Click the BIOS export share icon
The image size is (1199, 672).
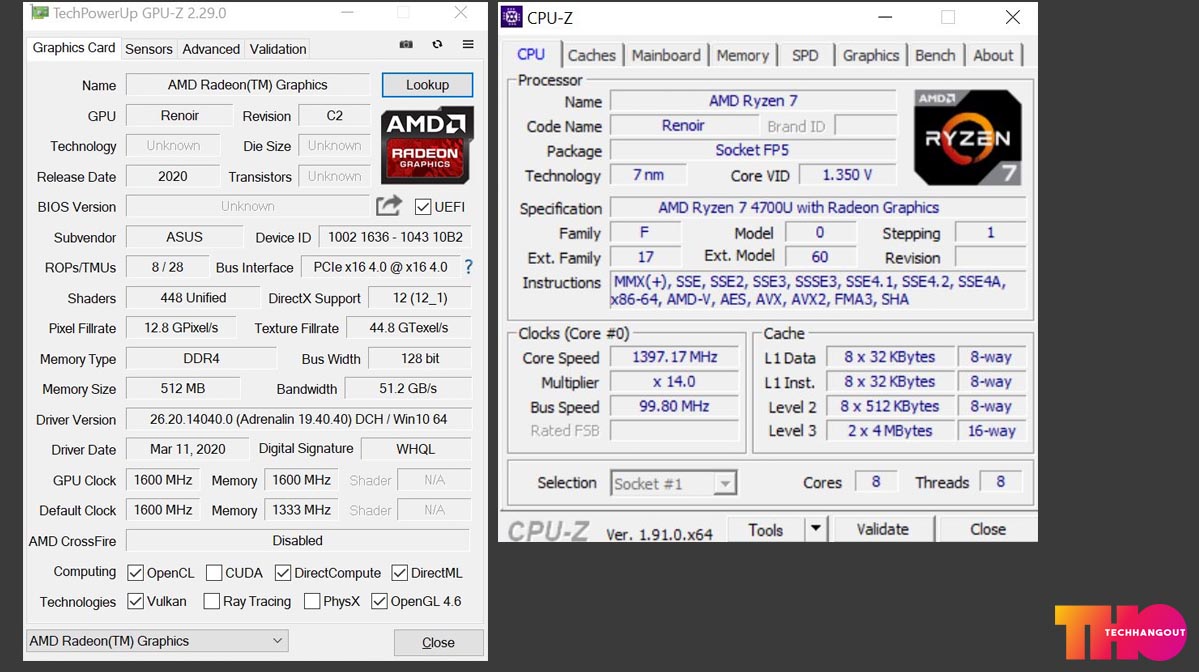pyautogui.click(x=388, y=206)
